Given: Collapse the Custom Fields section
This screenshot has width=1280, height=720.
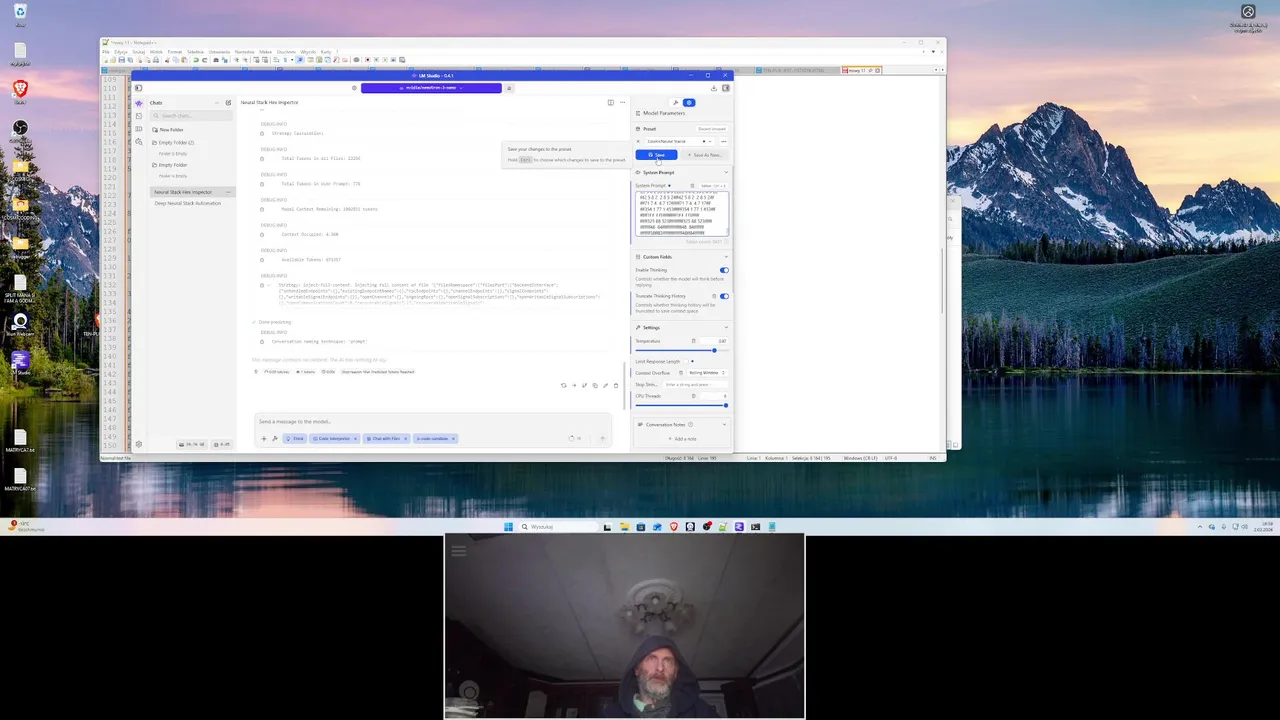Looking at the screenshot, I should point(726,257).
